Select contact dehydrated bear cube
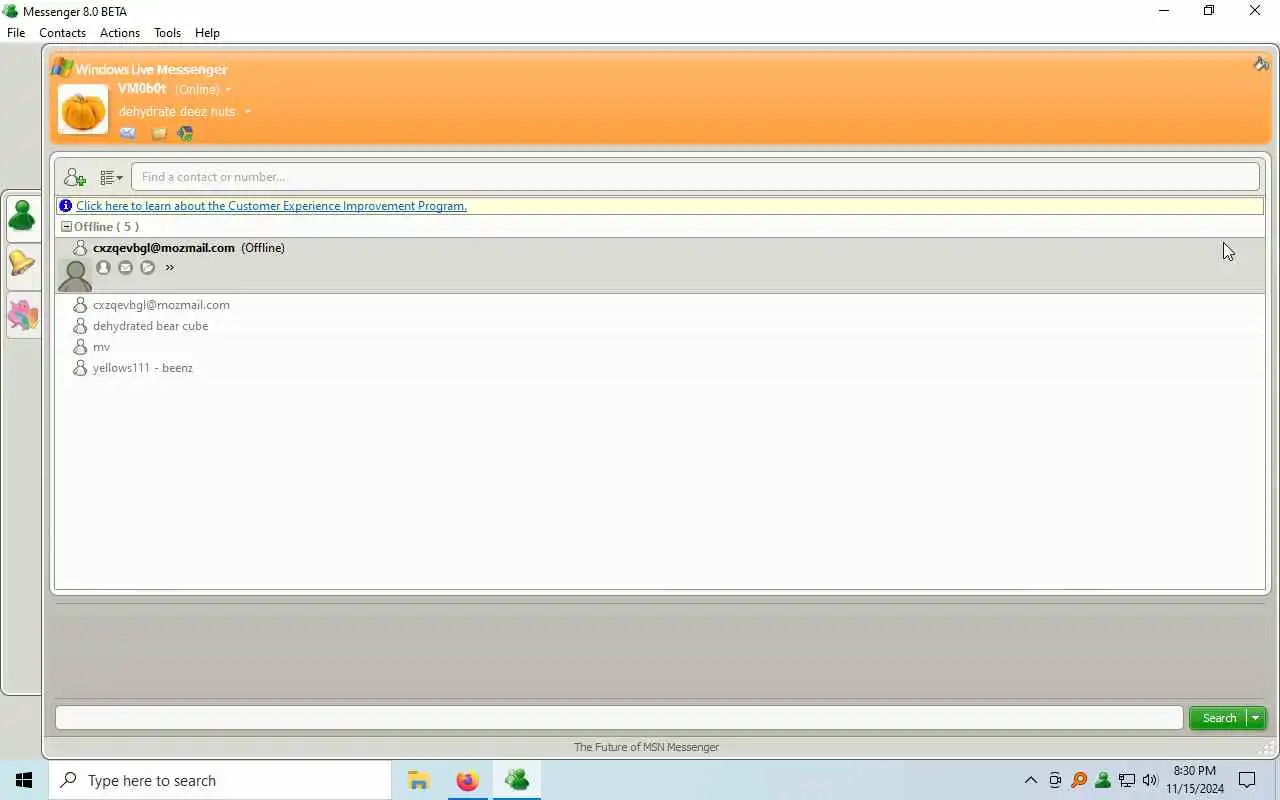The image size is (1280, 800). click(x=660, y=326)
